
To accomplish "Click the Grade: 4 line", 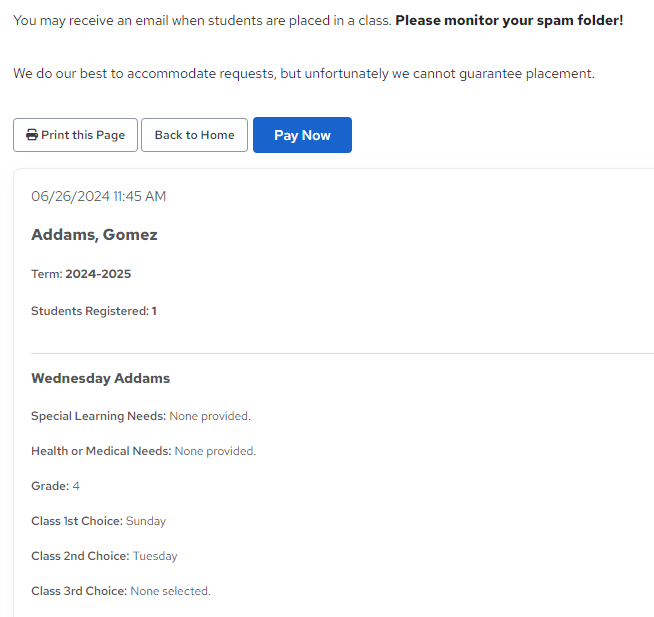I will tap(55, 486).
